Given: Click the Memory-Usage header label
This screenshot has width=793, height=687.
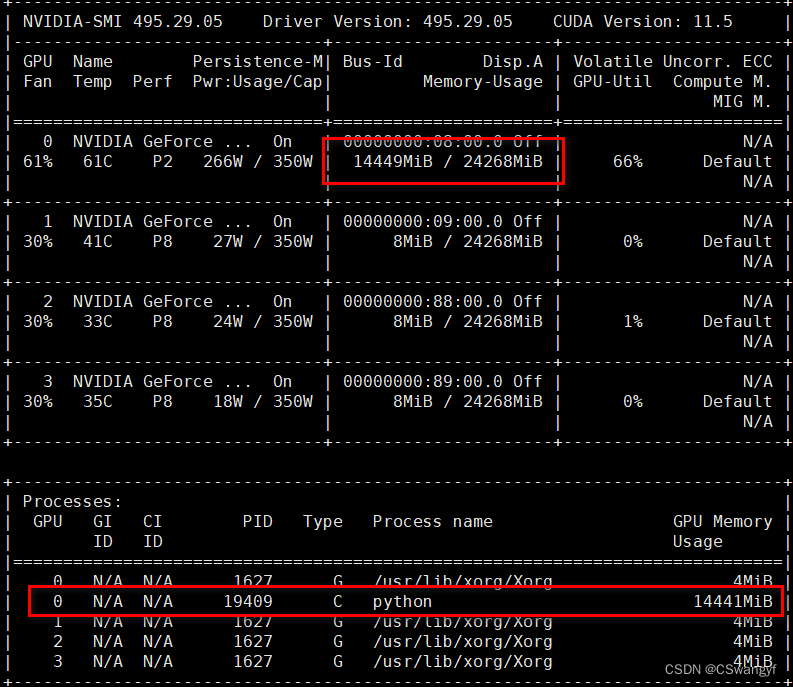Looking at the screenshot, I should [482, 81].
